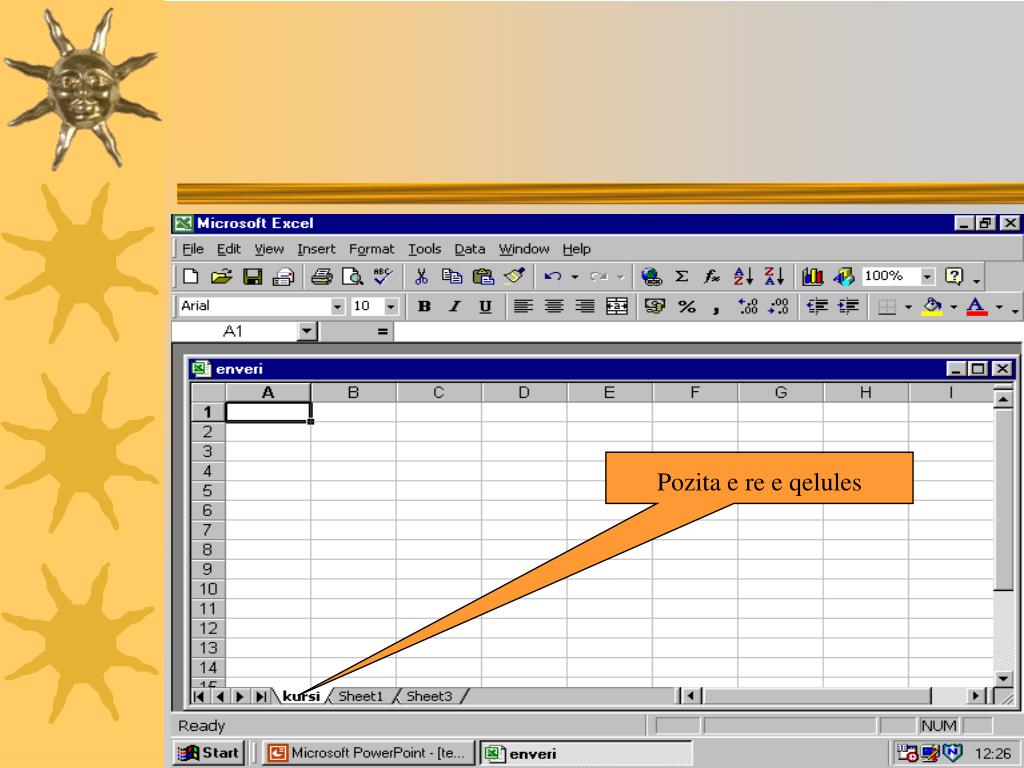Click Merge and Center icon
Viewport: 1024px width, 768px height.
pyautogui.click(x=616, y=306)
